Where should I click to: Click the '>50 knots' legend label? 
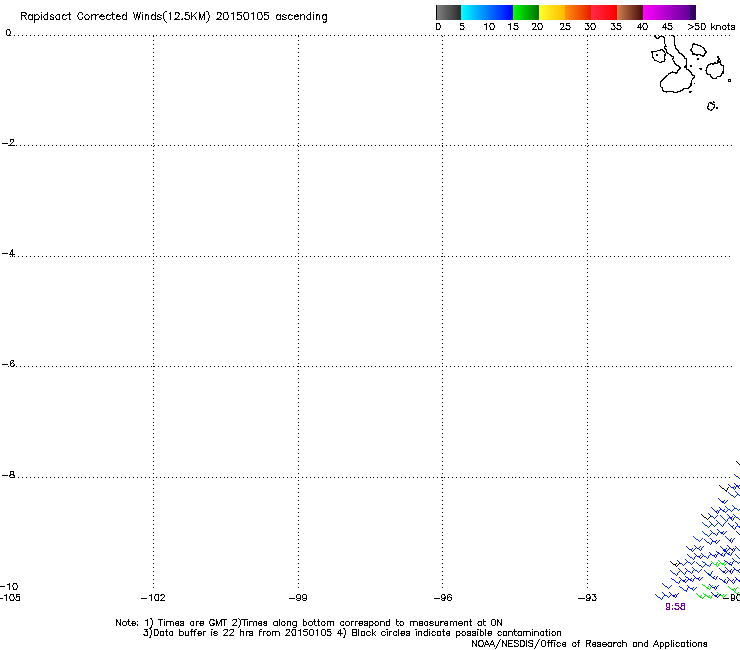(711, 27)
